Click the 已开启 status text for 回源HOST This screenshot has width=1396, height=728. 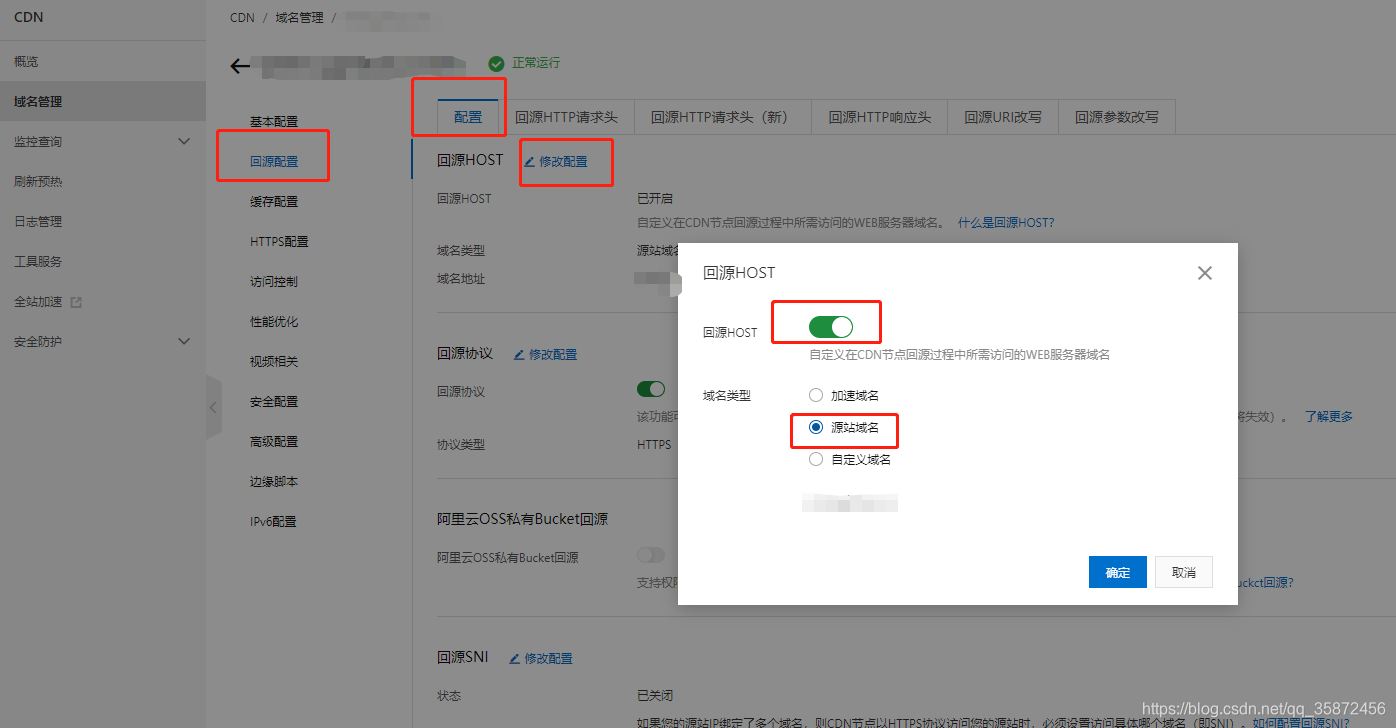[655, 198]
